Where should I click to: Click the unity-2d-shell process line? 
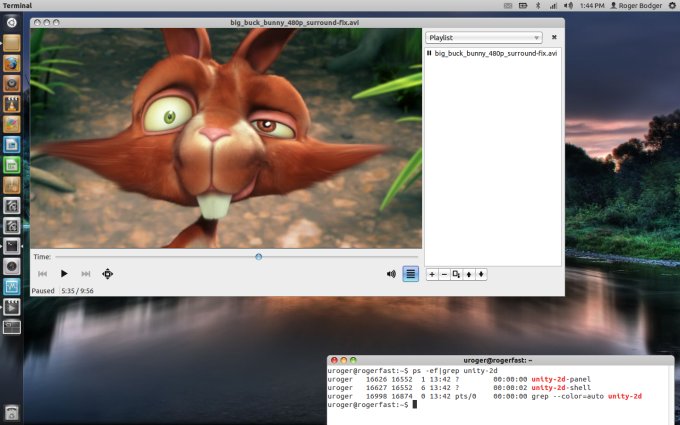point(459,388)
